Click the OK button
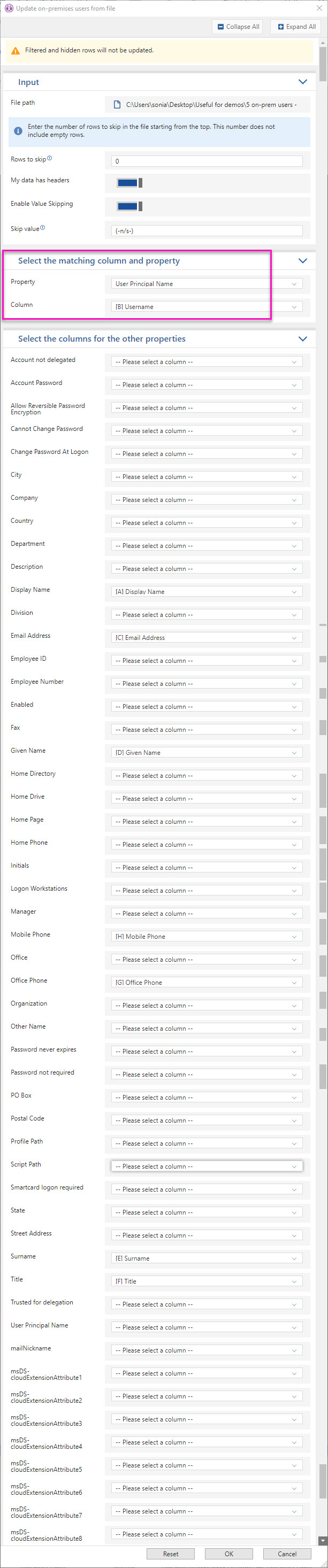328x1568 pixels. pos(228,1554)
